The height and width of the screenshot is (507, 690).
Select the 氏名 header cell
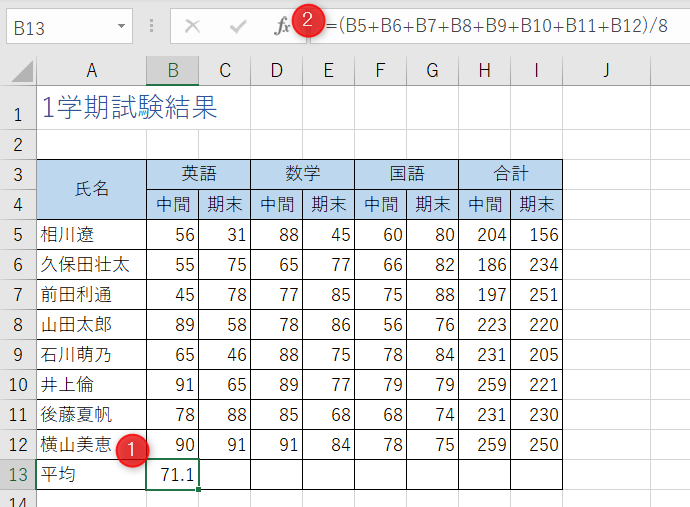[91, 189]
